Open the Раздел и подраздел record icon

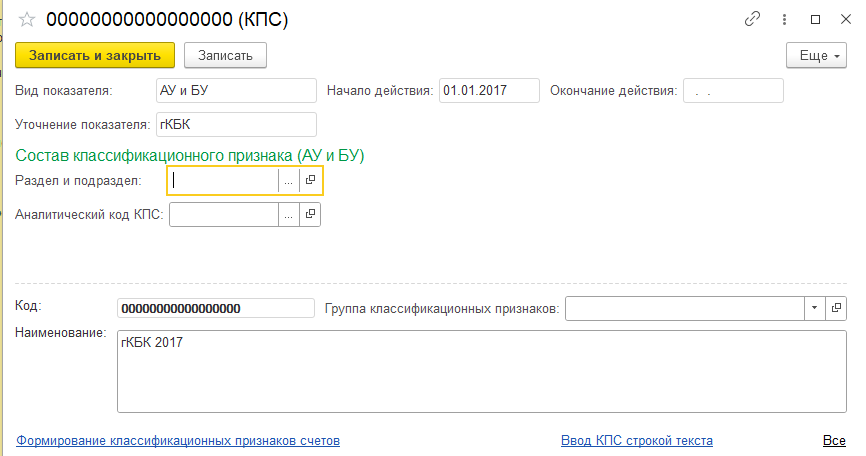[310, 180]
